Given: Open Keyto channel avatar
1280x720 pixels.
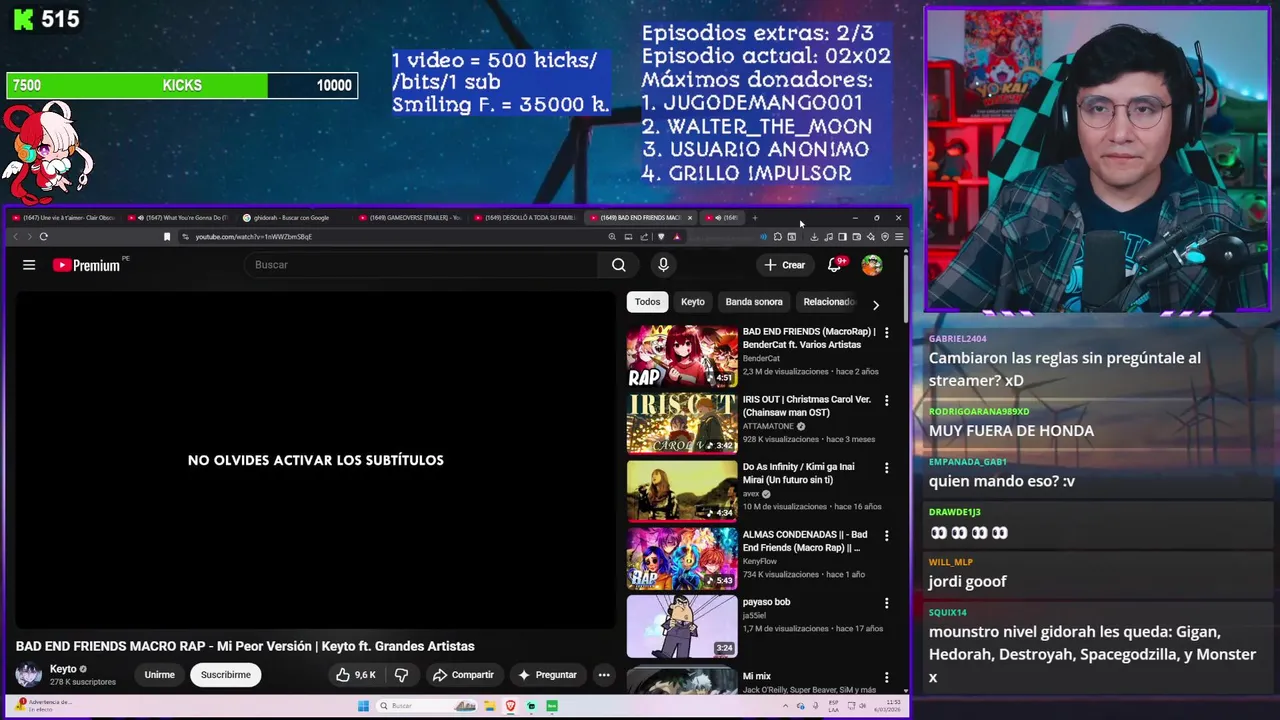Looking at the screenshot, I should (29, 674).
